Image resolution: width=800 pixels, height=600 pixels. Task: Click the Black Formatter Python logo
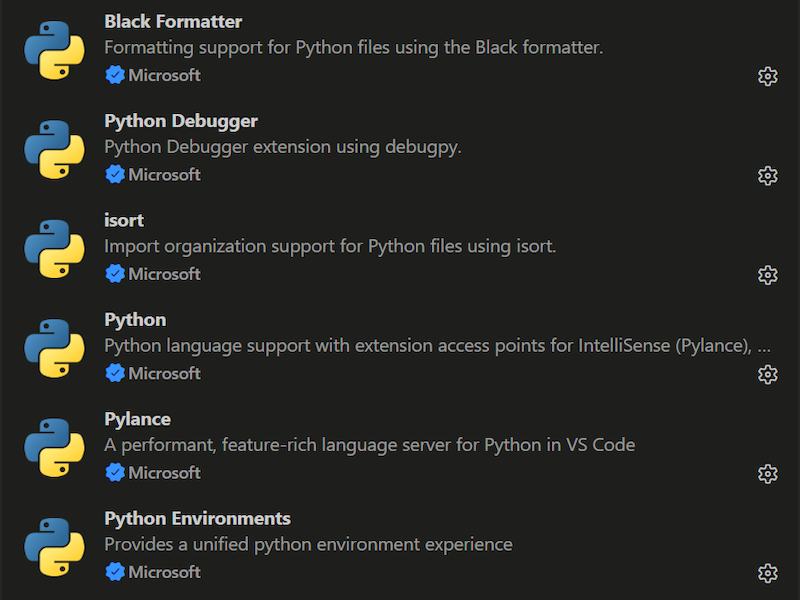55,50
